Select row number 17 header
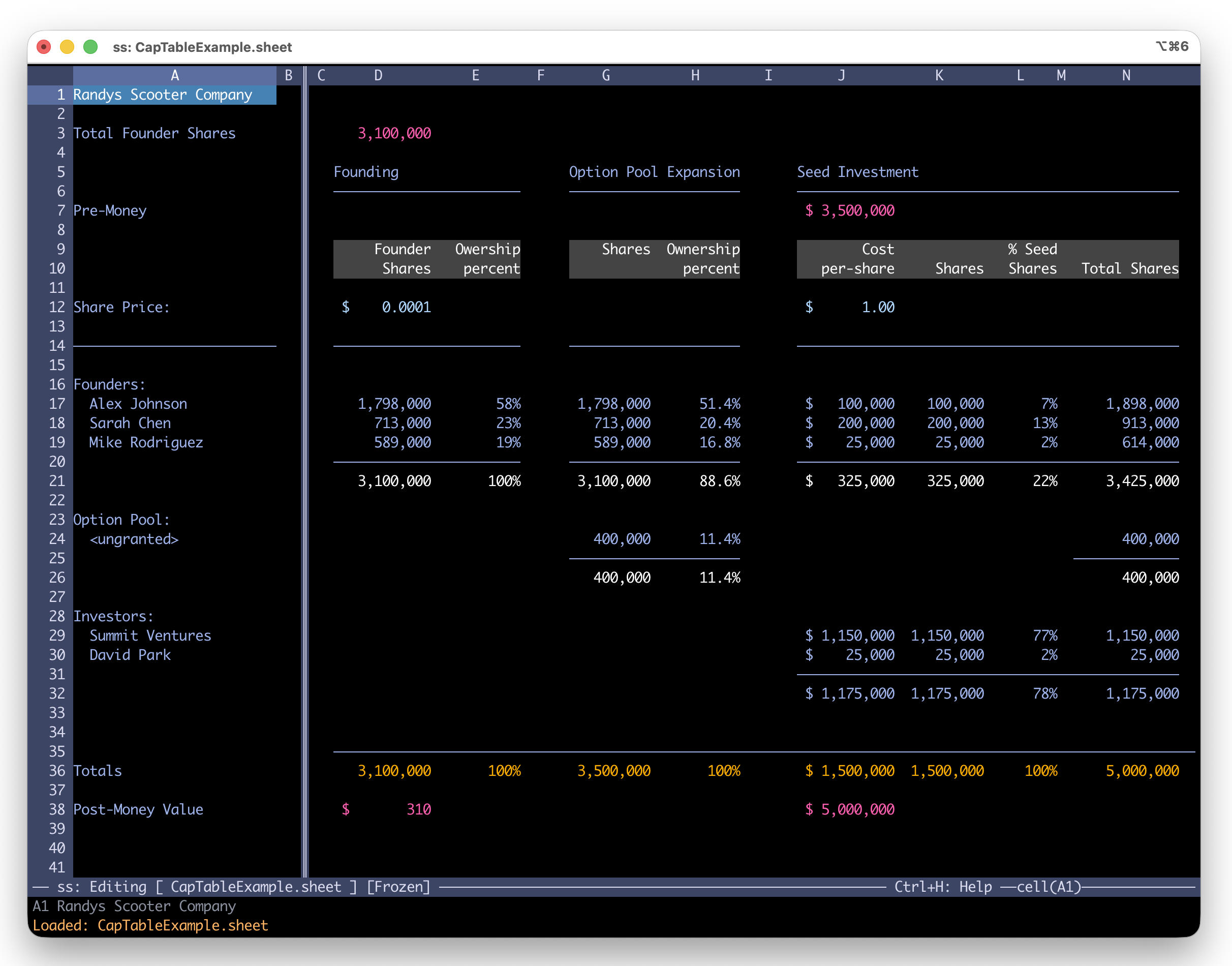Screen dimensions: 1232x966 pos(57,404)
